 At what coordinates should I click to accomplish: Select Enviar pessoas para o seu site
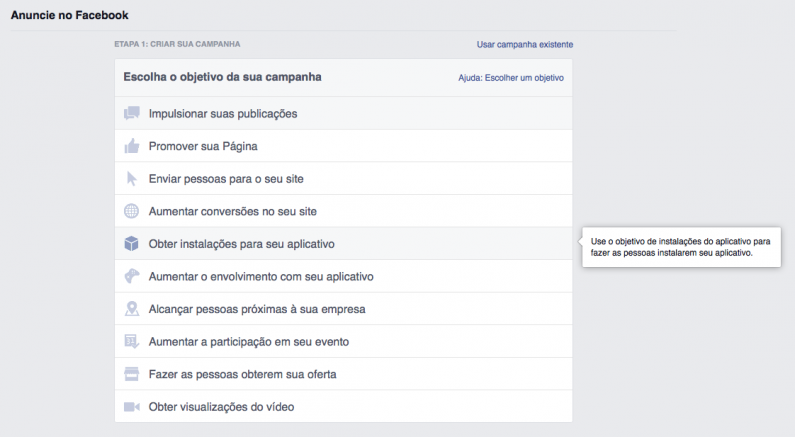pyautogui.click(x=343, y=178)
